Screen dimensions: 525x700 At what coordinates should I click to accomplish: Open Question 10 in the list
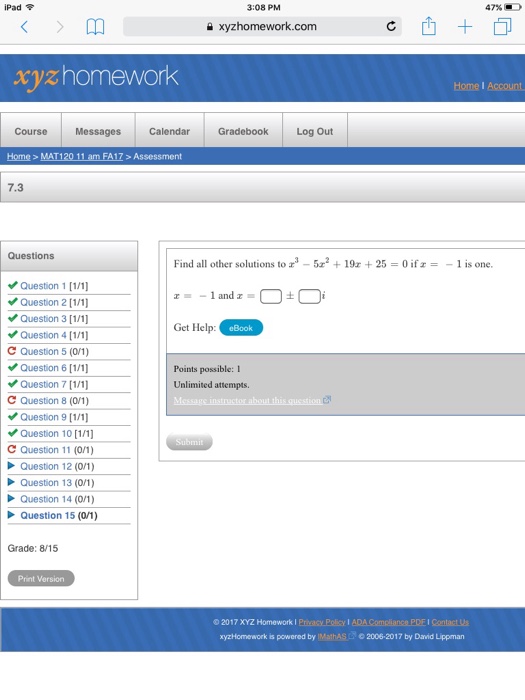point(46,433)
